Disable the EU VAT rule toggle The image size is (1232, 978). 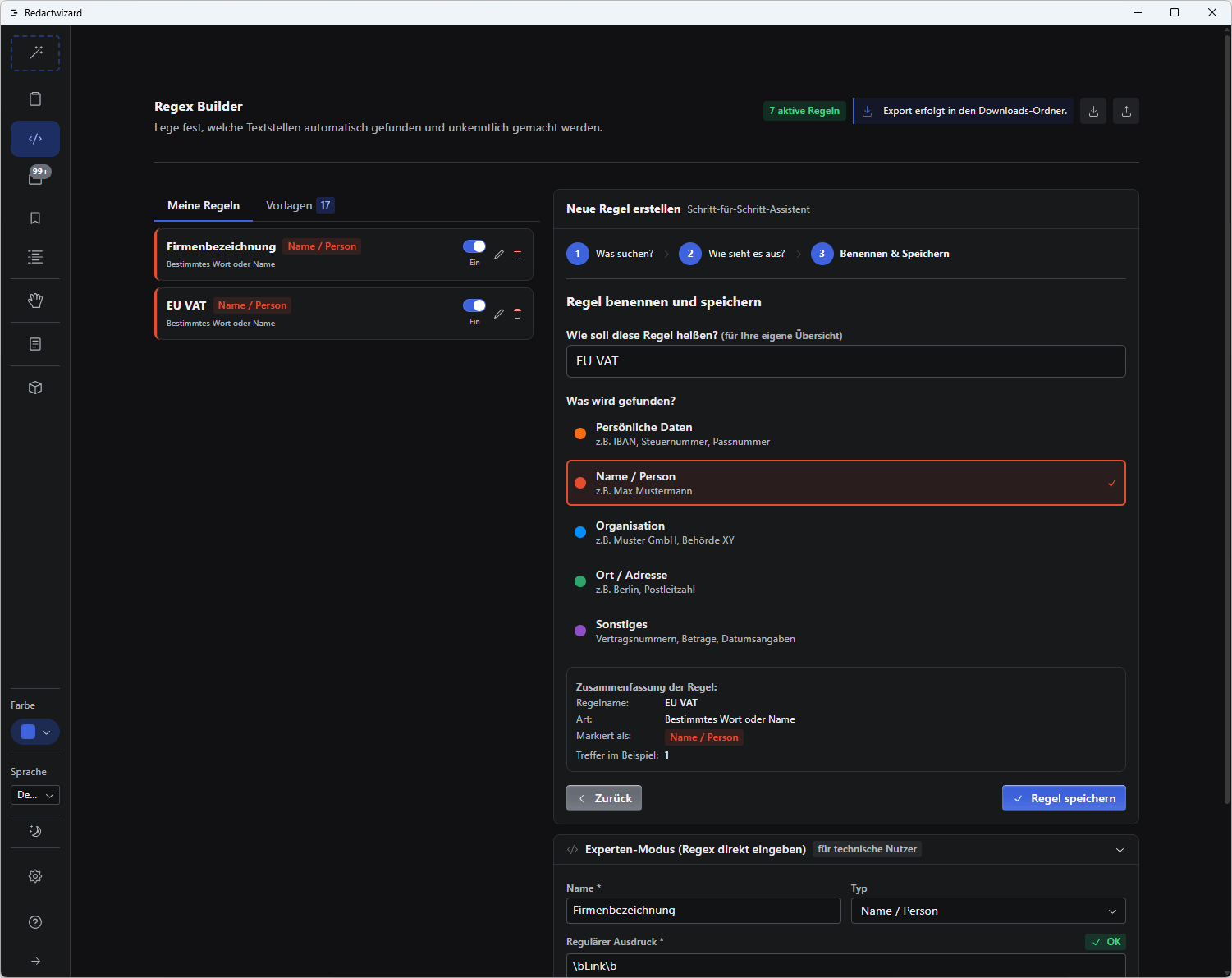[474, 305]
